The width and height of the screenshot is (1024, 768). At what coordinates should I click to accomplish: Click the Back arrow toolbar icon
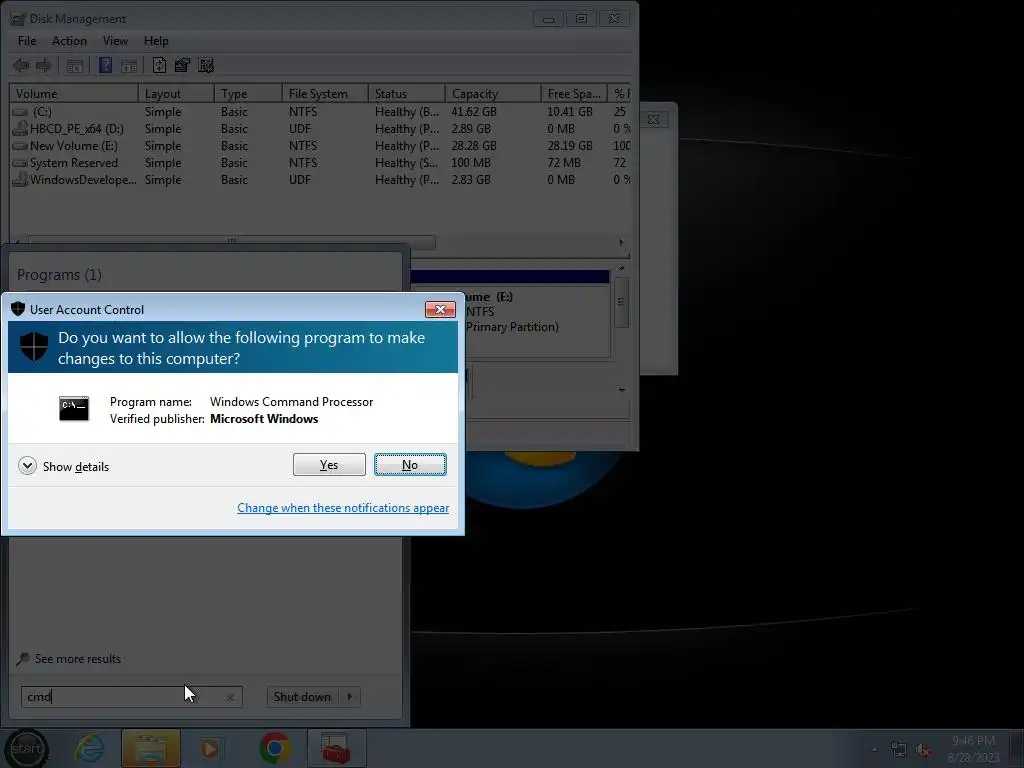(x=21, y=65)
